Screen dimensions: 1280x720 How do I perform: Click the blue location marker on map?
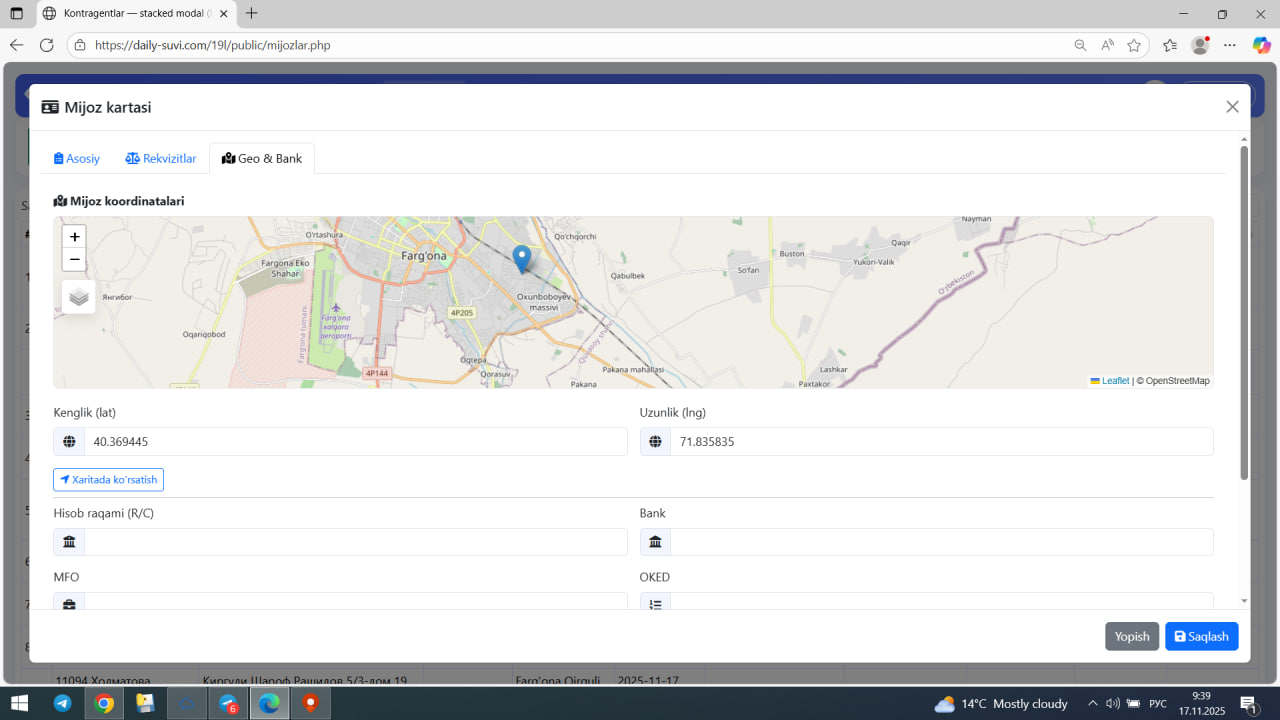pos(521,258)
